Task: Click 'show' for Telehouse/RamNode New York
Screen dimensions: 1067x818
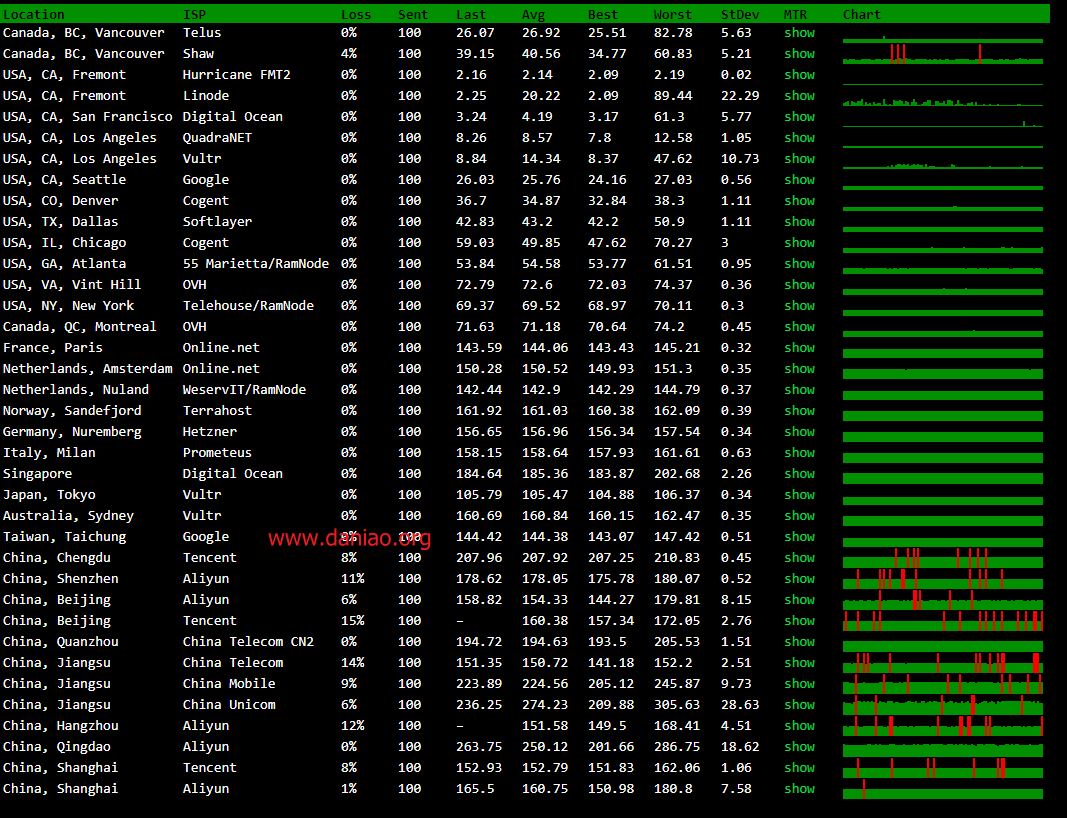Action: tap(799, 306)
